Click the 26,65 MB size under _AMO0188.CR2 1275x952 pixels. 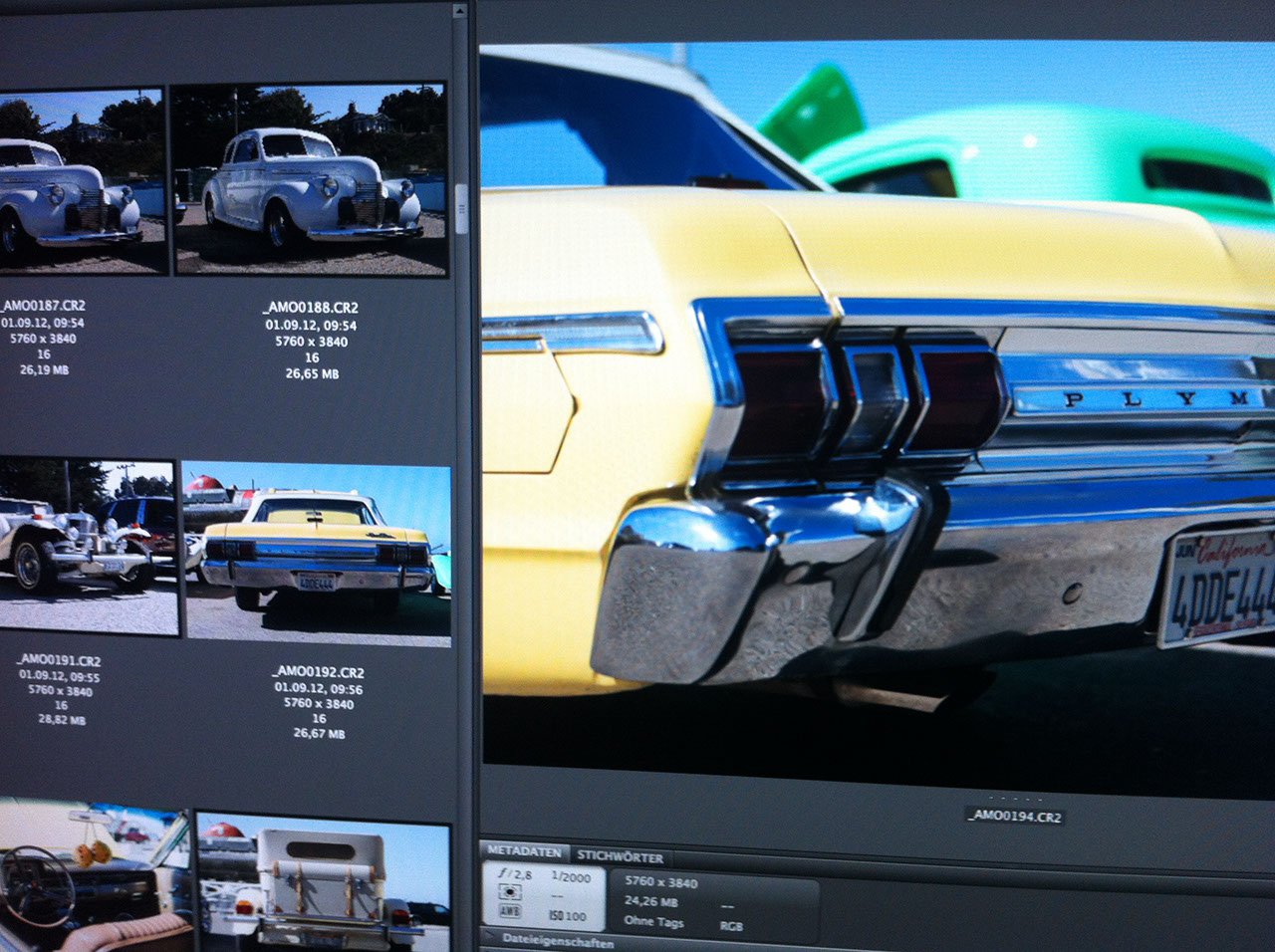tap(312, 374)
